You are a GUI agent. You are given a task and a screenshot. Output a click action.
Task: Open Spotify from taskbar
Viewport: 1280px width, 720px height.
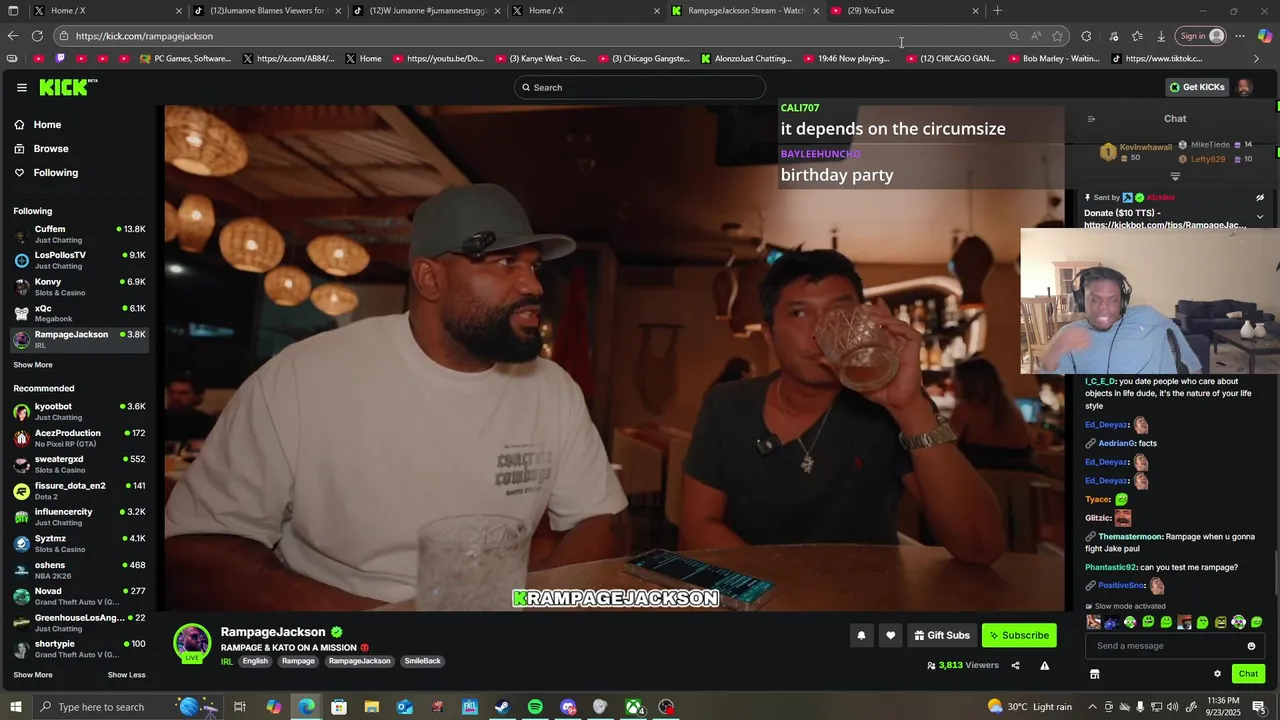pos(535,707)
